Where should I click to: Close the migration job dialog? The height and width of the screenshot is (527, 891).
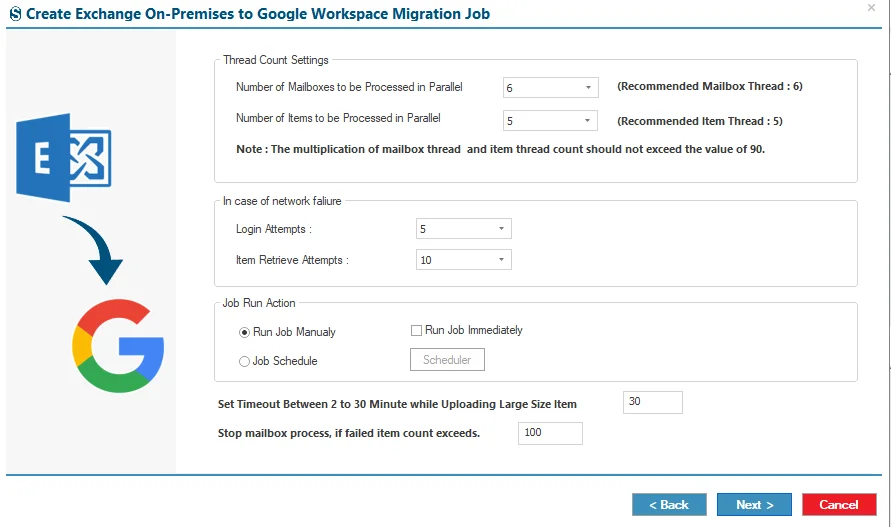coord(871,8)
